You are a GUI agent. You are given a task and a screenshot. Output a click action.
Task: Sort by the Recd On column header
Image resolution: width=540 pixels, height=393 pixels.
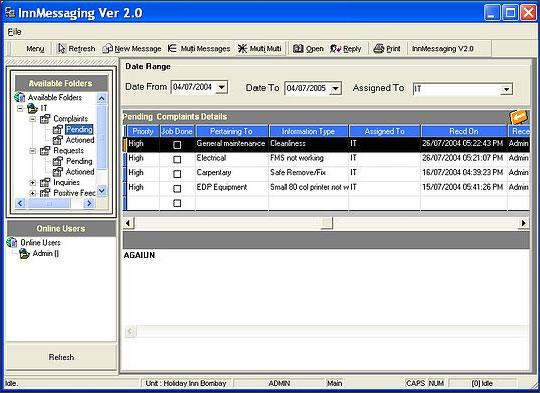click(x=464, y=131)
